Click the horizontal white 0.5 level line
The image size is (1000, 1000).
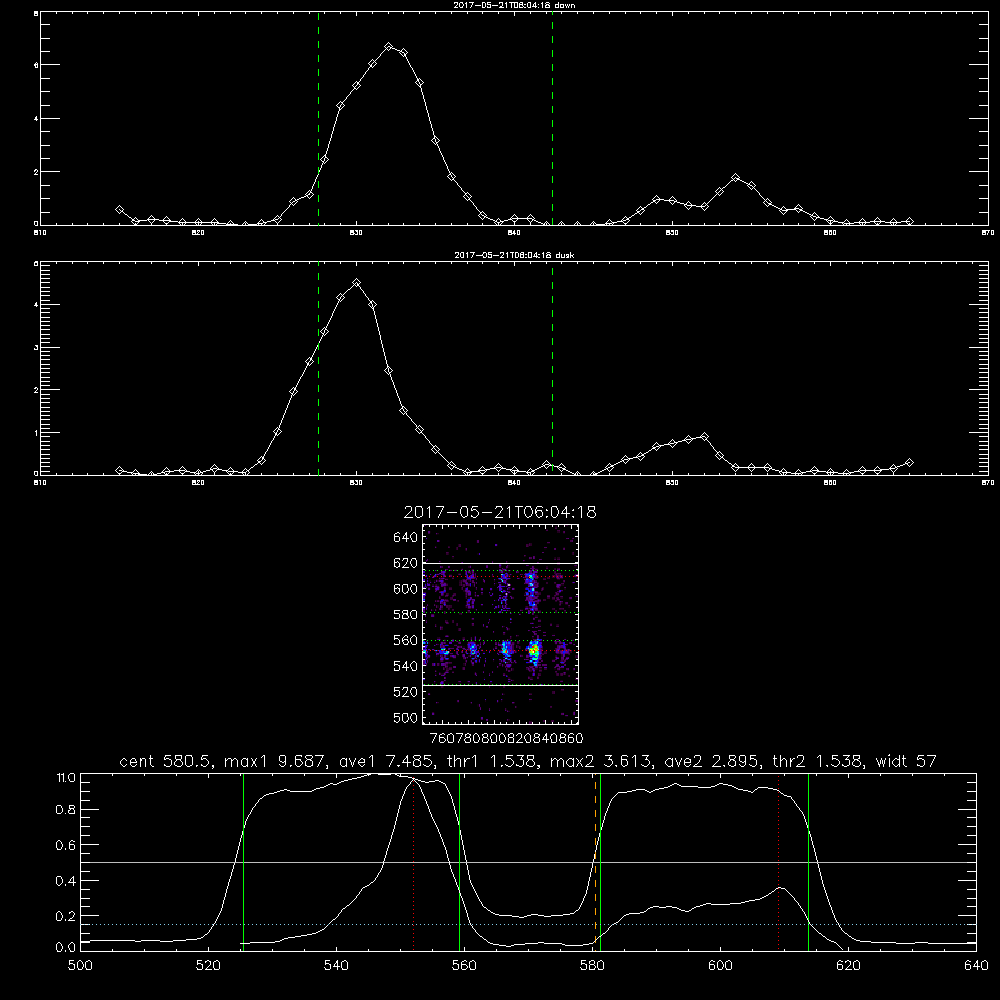(x=529, y=862)
